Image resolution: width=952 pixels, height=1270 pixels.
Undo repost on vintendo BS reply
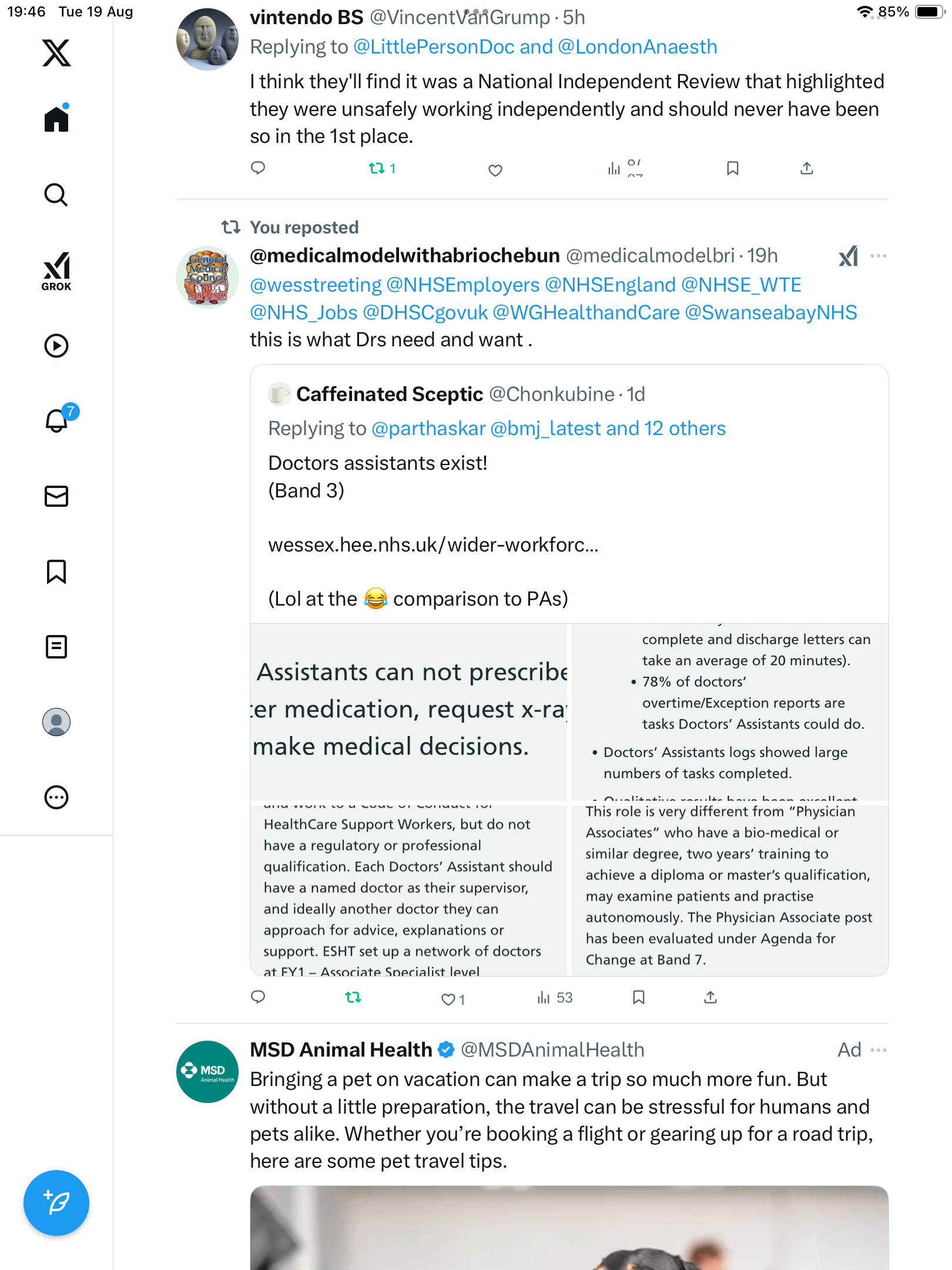point(377,169)
